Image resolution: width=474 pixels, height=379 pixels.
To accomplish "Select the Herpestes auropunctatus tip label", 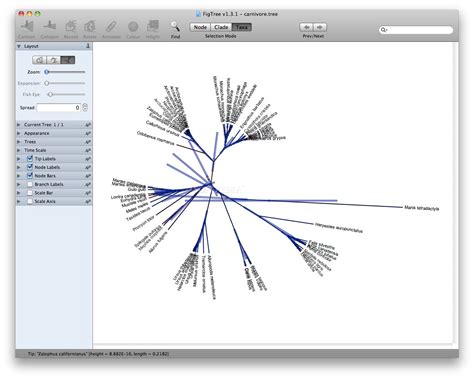I will point(339,228).
